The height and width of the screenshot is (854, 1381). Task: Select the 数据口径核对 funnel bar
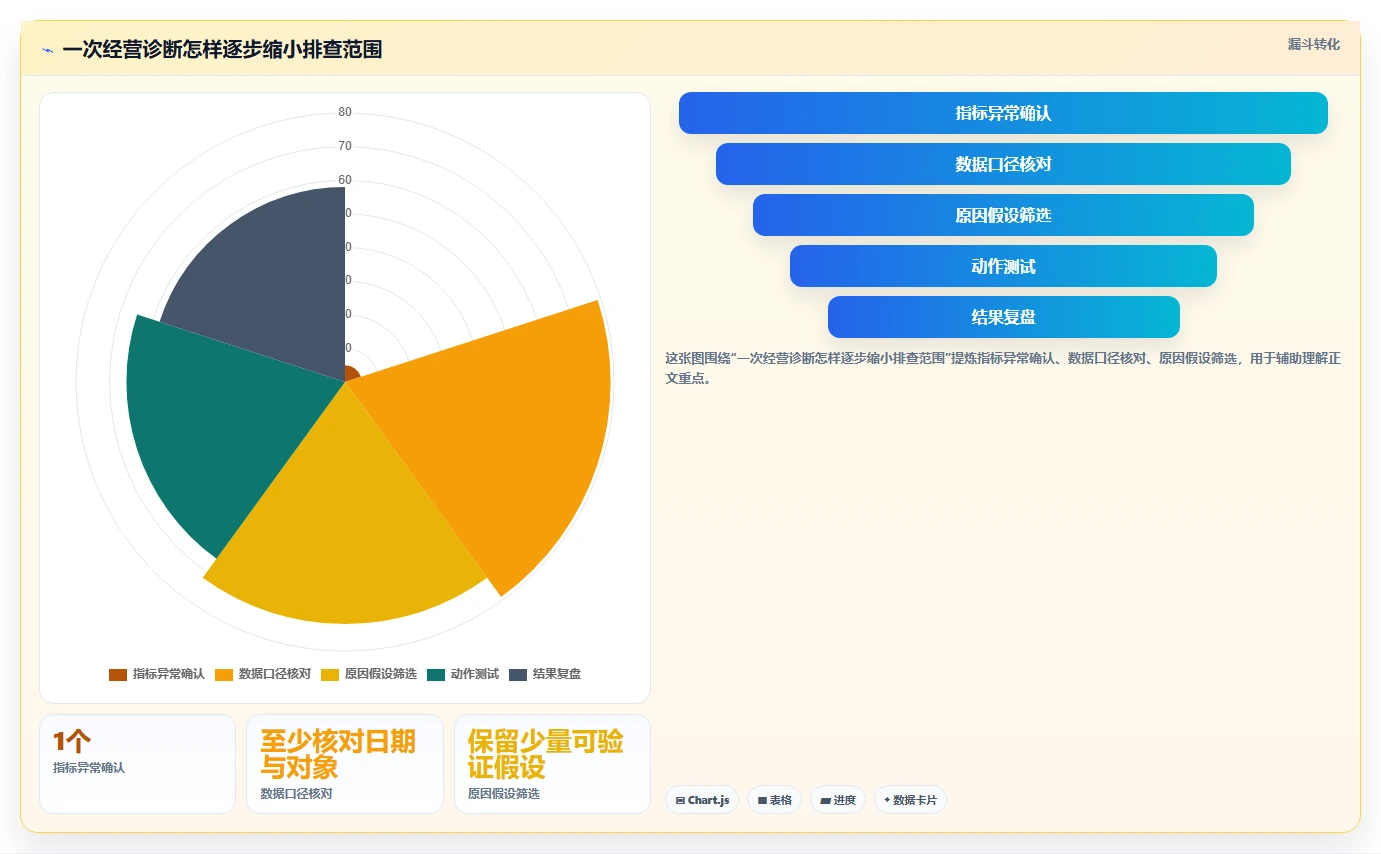click(x=1003, y=164)
